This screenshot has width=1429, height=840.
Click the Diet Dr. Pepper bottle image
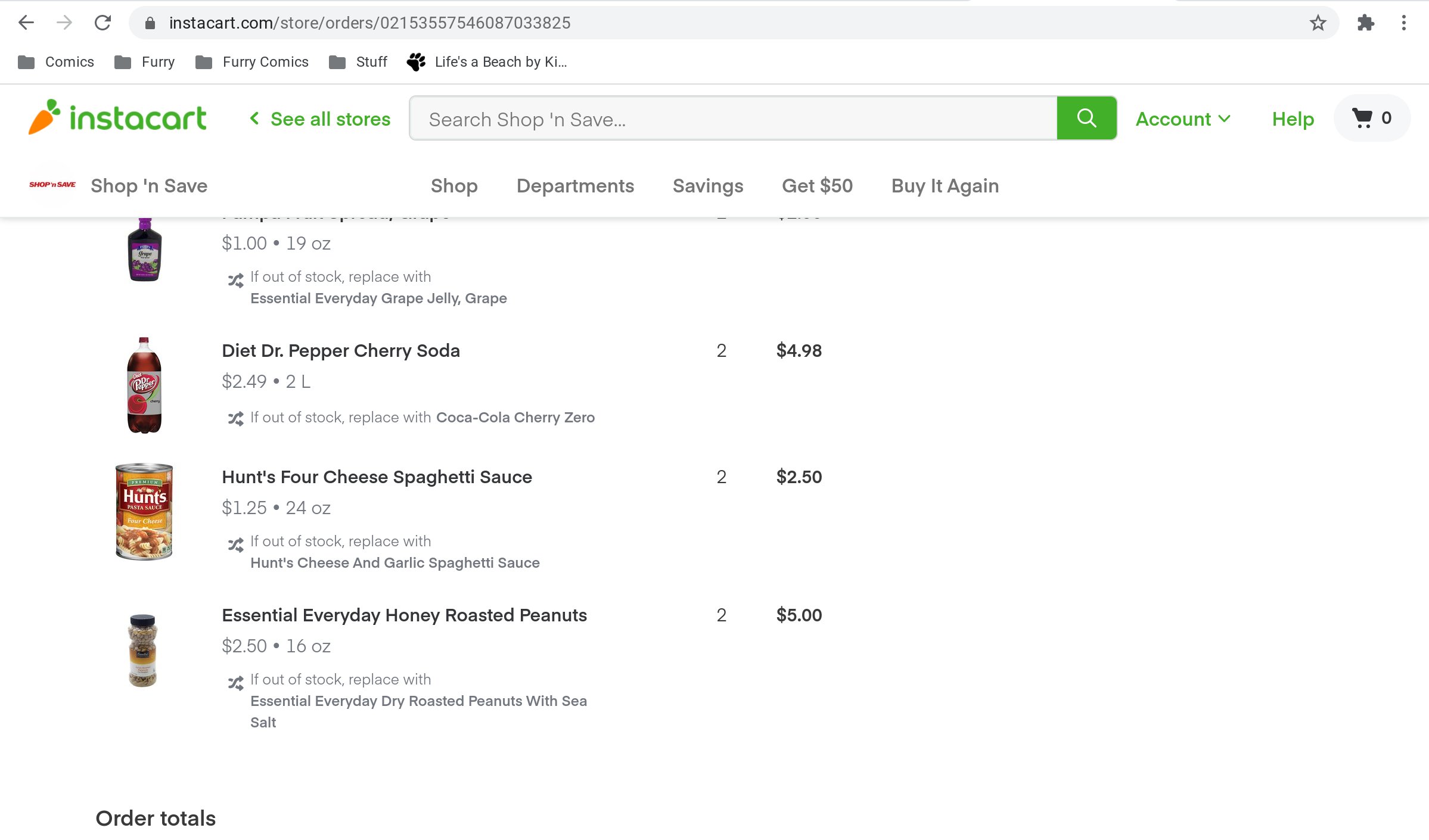(x=144, y=385)
